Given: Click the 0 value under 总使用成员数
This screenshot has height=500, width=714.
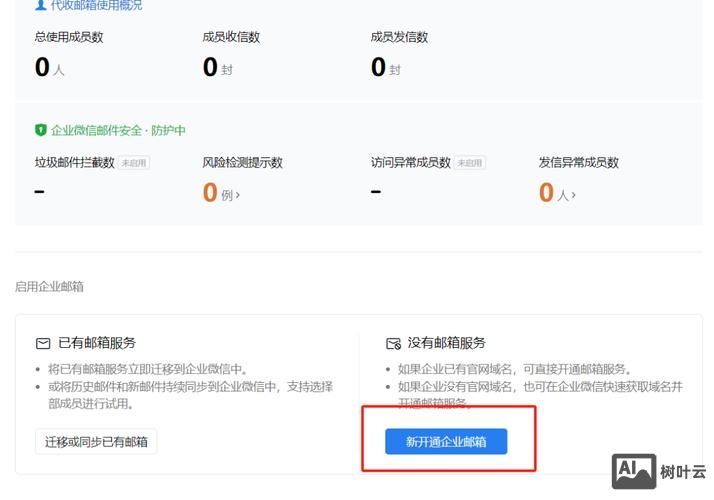Looking at the screenshot, I should (x=42, y=67).
